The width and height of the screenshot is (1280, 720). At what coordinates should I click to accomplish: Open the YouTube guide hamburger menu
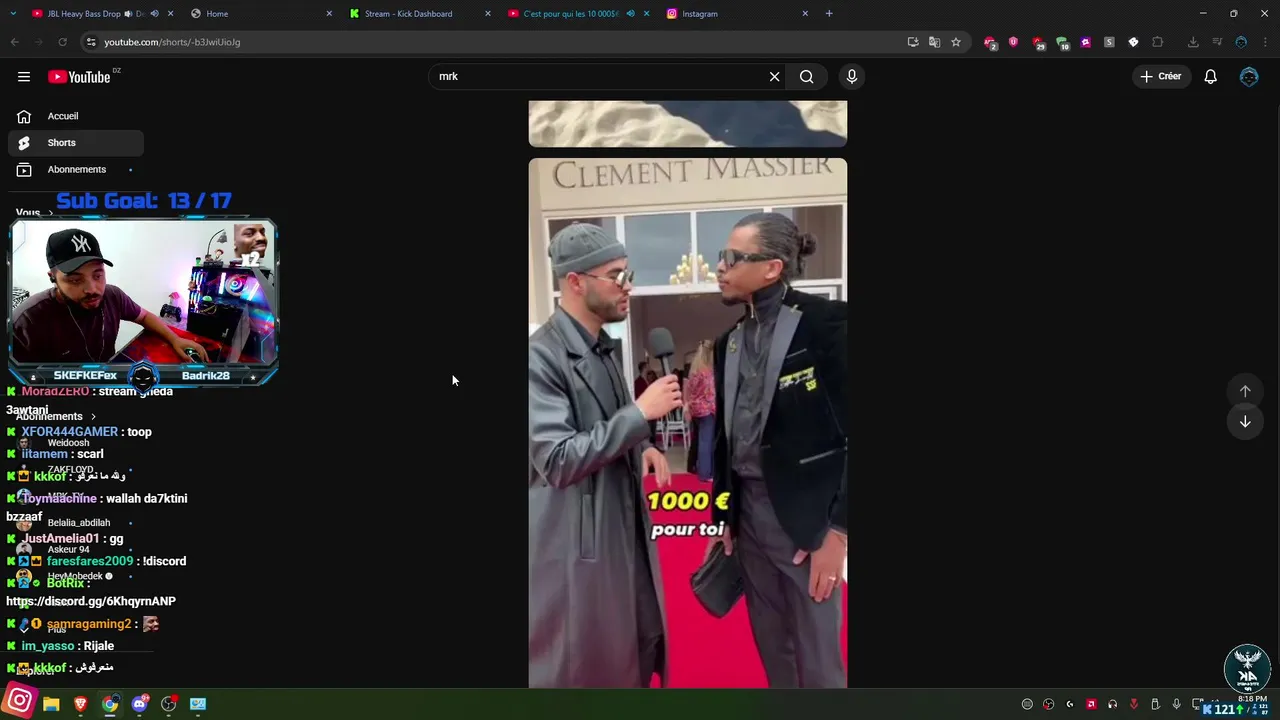coord(24,77)
